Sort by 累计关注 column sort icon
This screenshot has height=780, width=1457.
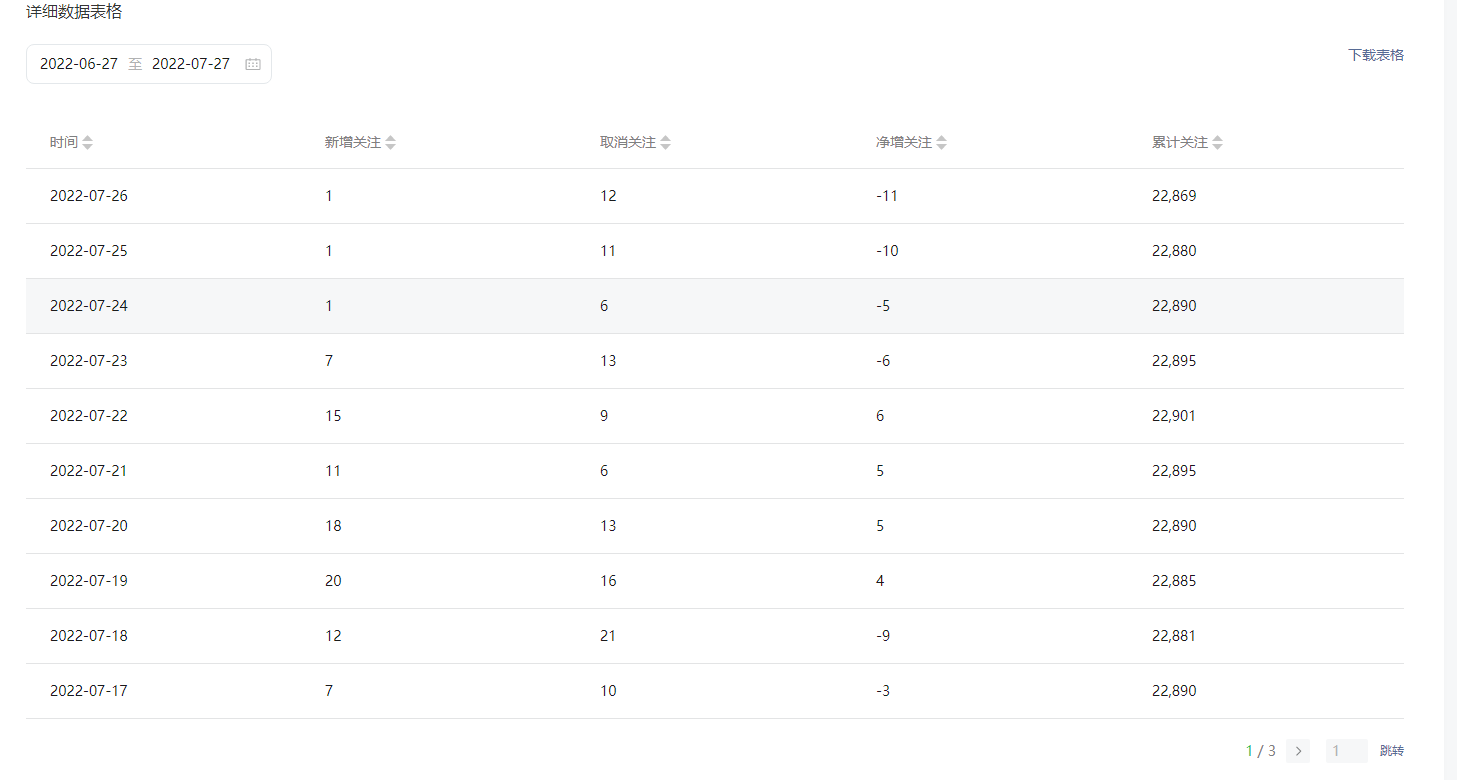point(1218,143)
